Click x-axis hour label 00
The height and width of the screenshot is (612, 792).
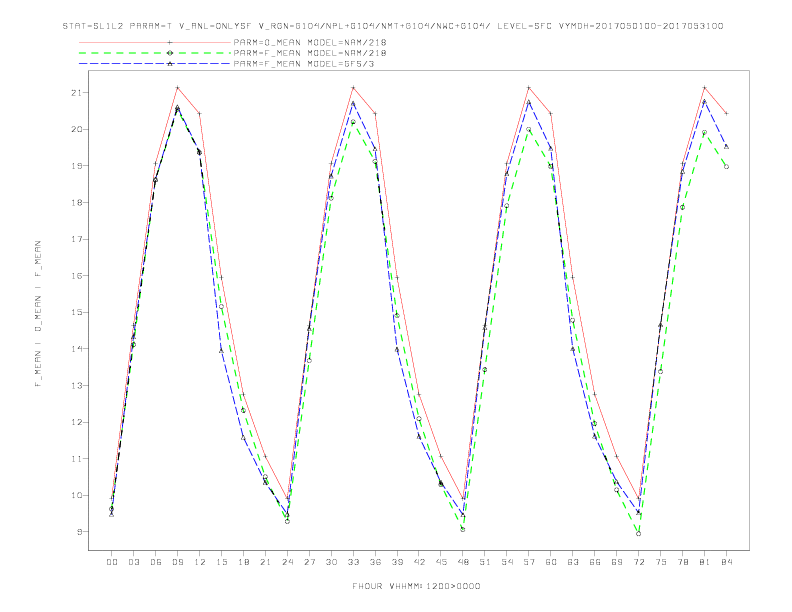pyautogui.click(x=112, y=562)
